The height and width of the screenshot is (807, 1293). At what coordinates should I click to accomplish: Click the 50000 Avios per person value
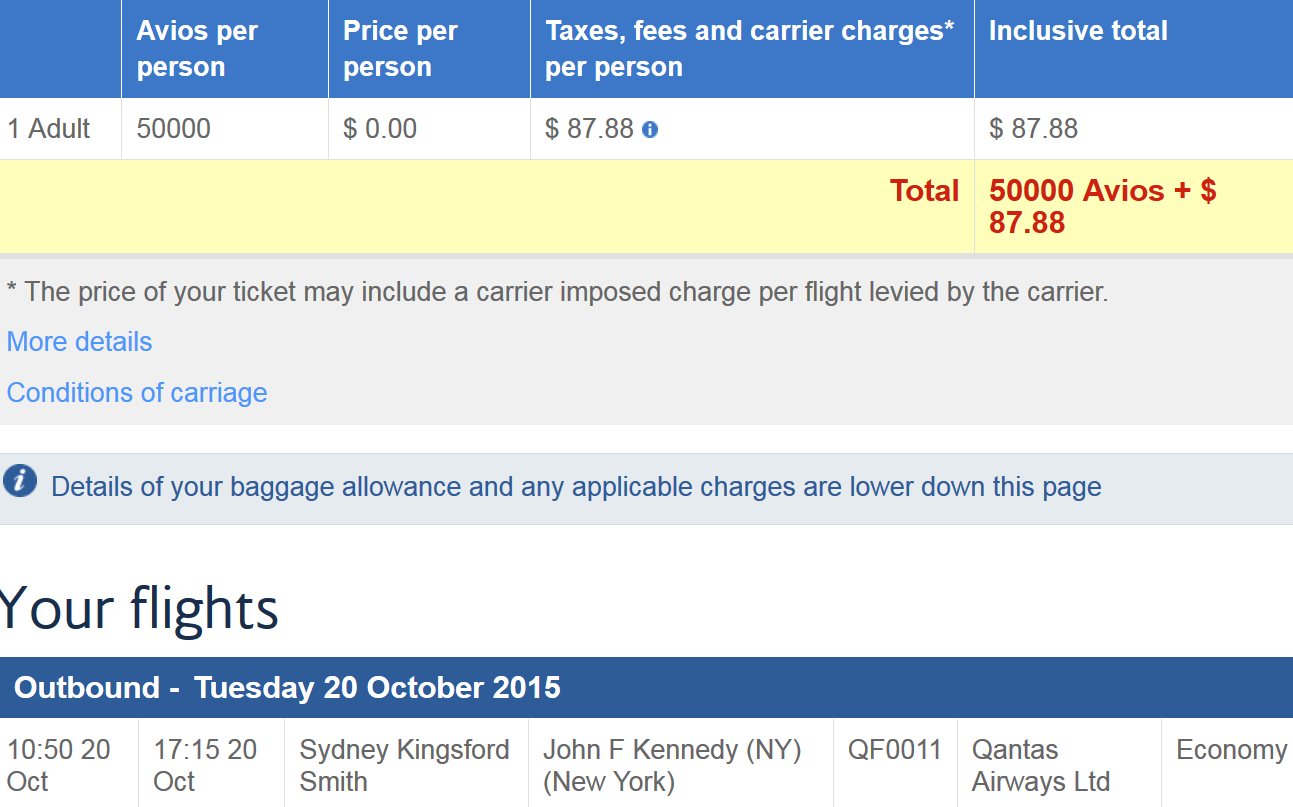click(x=174, y=129)
